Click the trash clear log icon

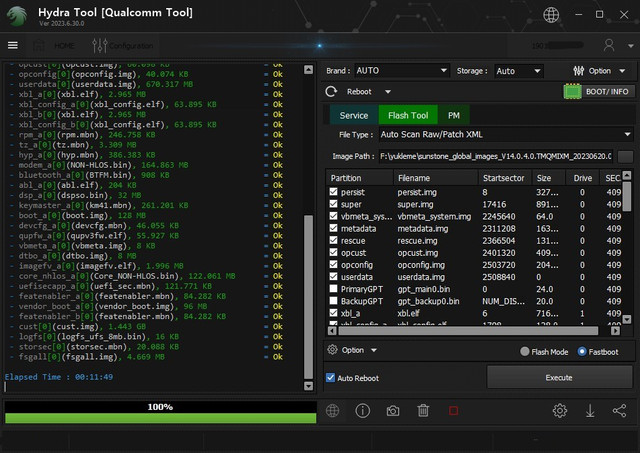[x=423, y=411]
